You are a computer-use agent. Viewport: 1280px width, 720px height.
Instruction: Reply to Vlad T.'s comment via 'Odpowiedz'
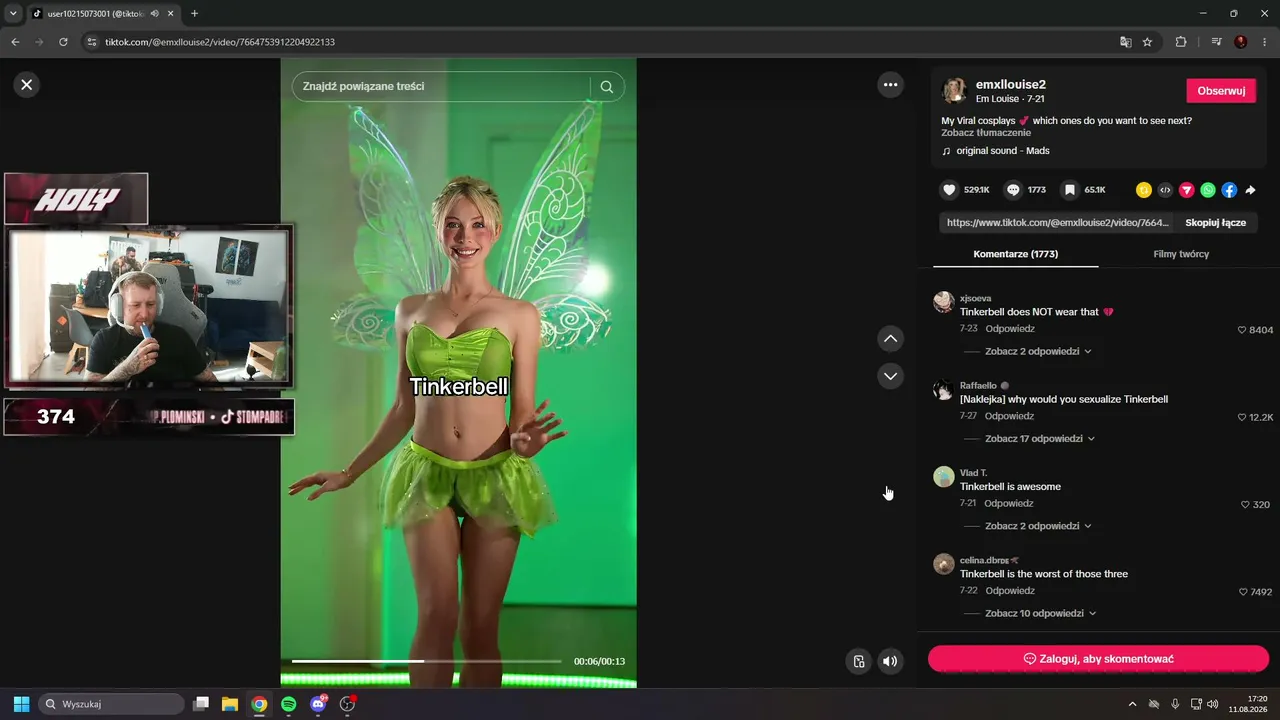(x=1010, y=504)
